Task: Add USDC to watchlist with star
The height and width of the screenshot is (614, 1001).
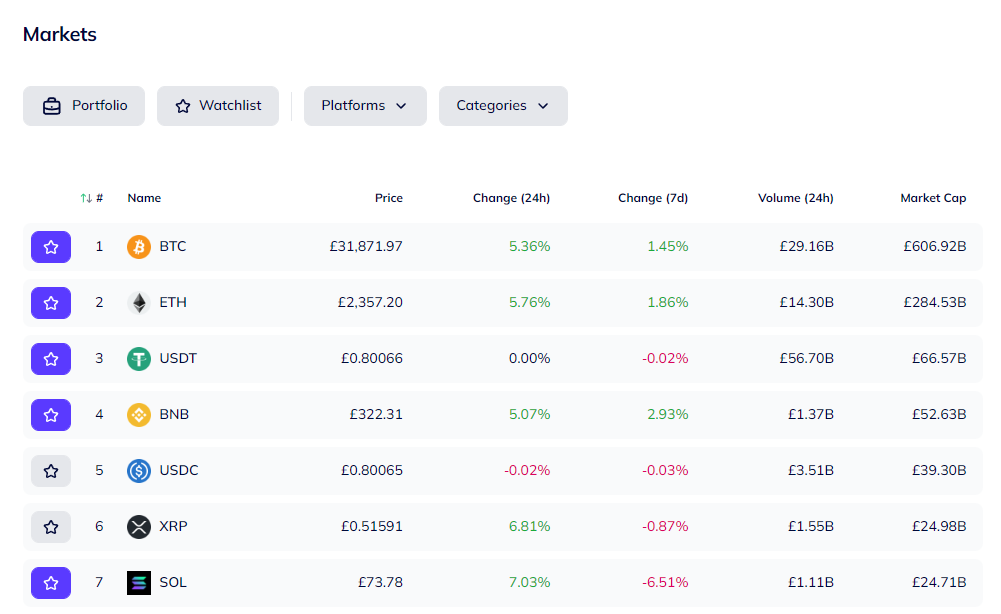Action: tap(51, 471)
